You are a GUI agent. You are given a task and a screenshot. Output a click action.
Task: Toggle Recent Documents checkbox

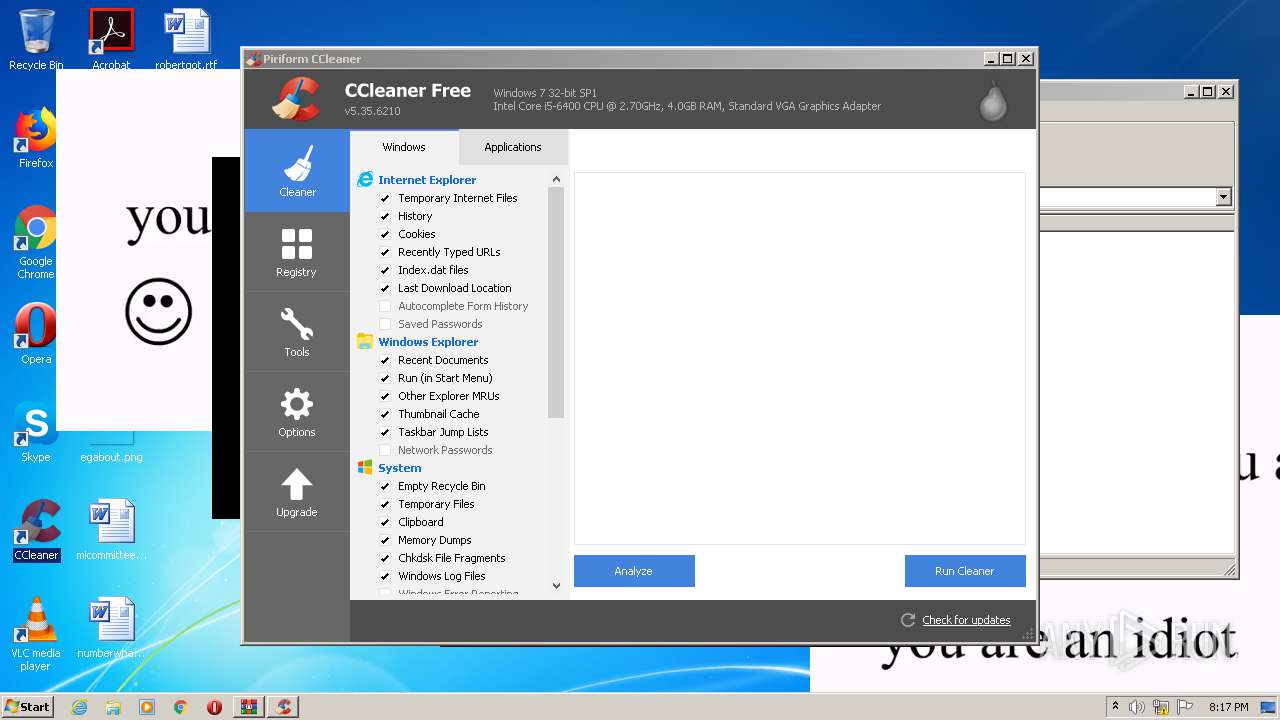pos(385,360)
